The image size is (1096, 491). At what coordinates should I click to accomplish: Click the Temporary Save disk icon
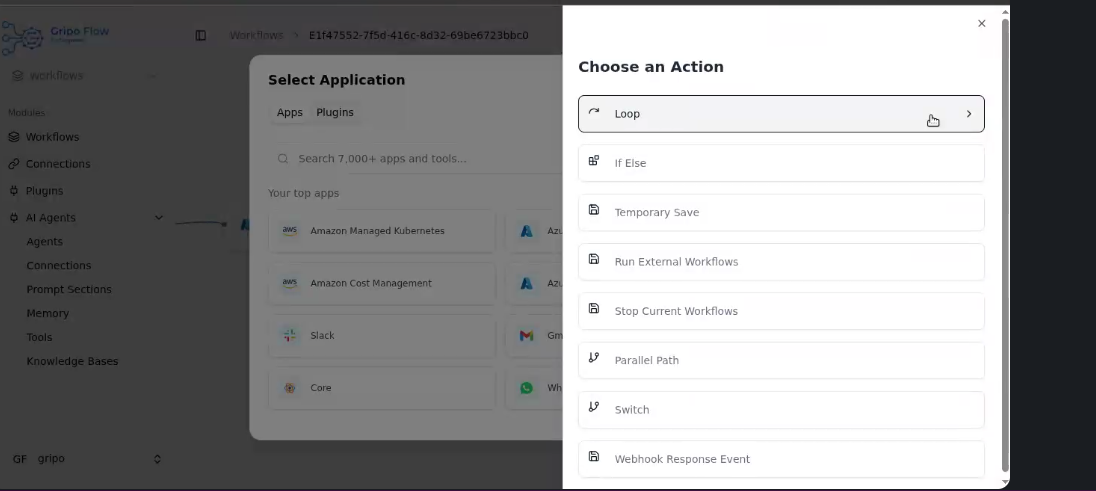[x=594, y=211]
